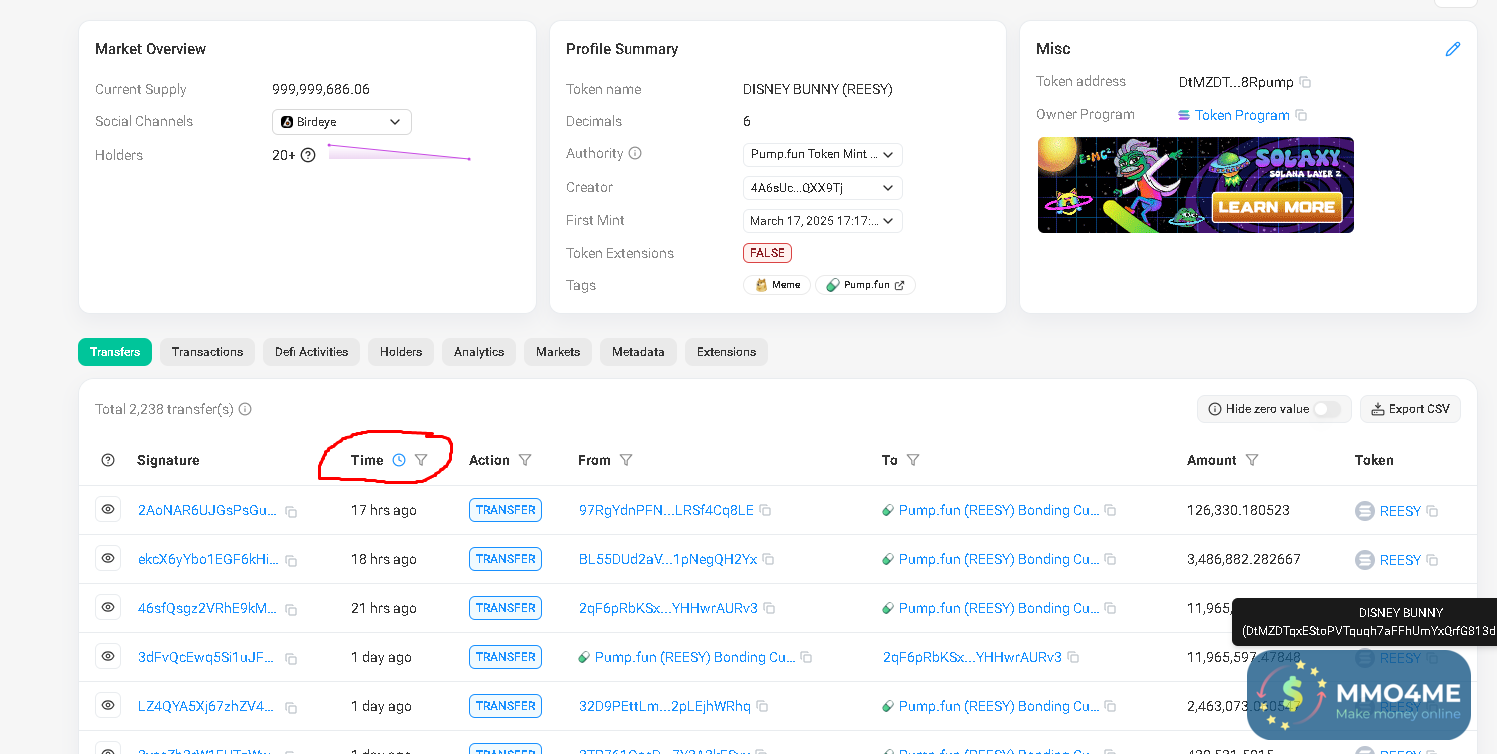Open the Action column filter icon
Viewport: 1497px width, 754px height.
tap(525, 460)
